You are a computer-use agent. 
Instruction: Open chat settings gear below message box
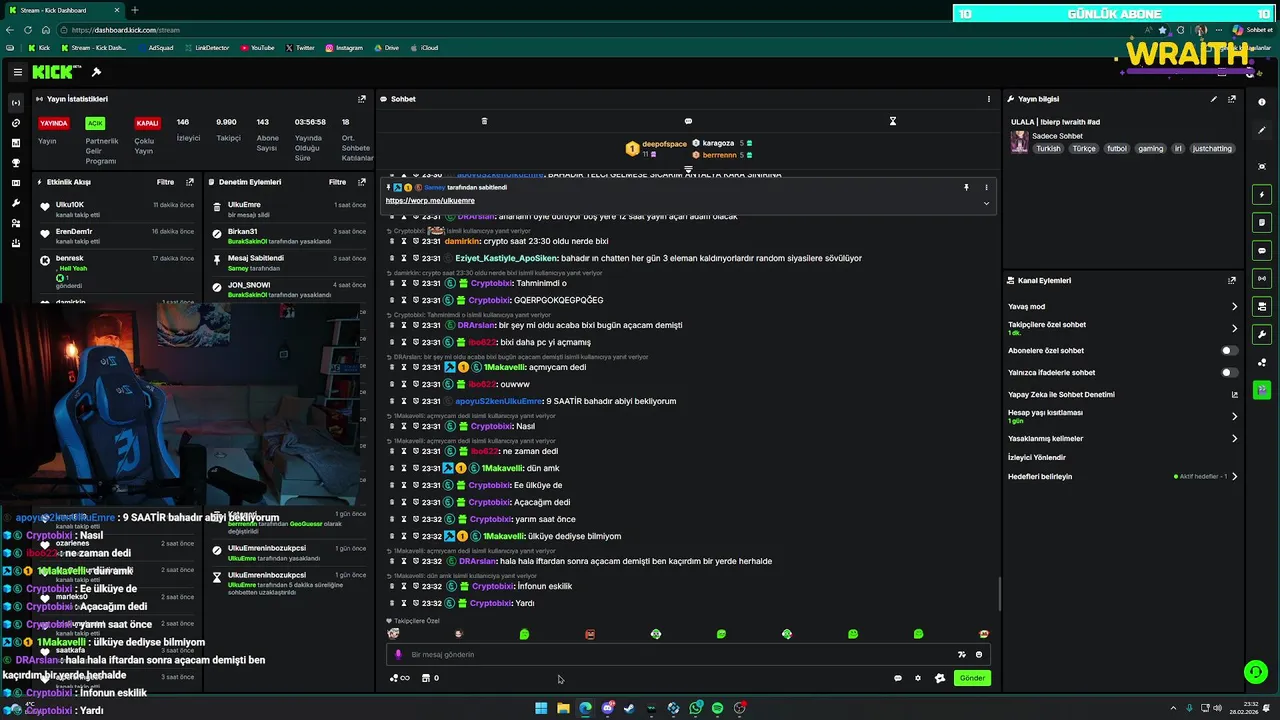(x=918, y=678)
